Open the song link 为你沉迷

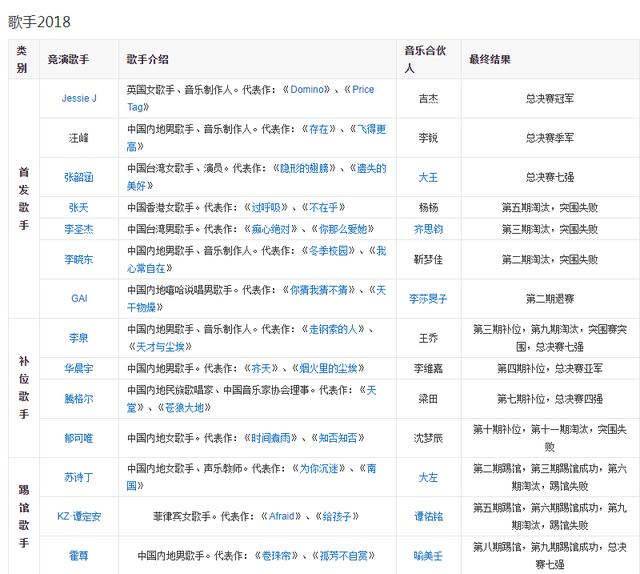click(x=319, y=468)
